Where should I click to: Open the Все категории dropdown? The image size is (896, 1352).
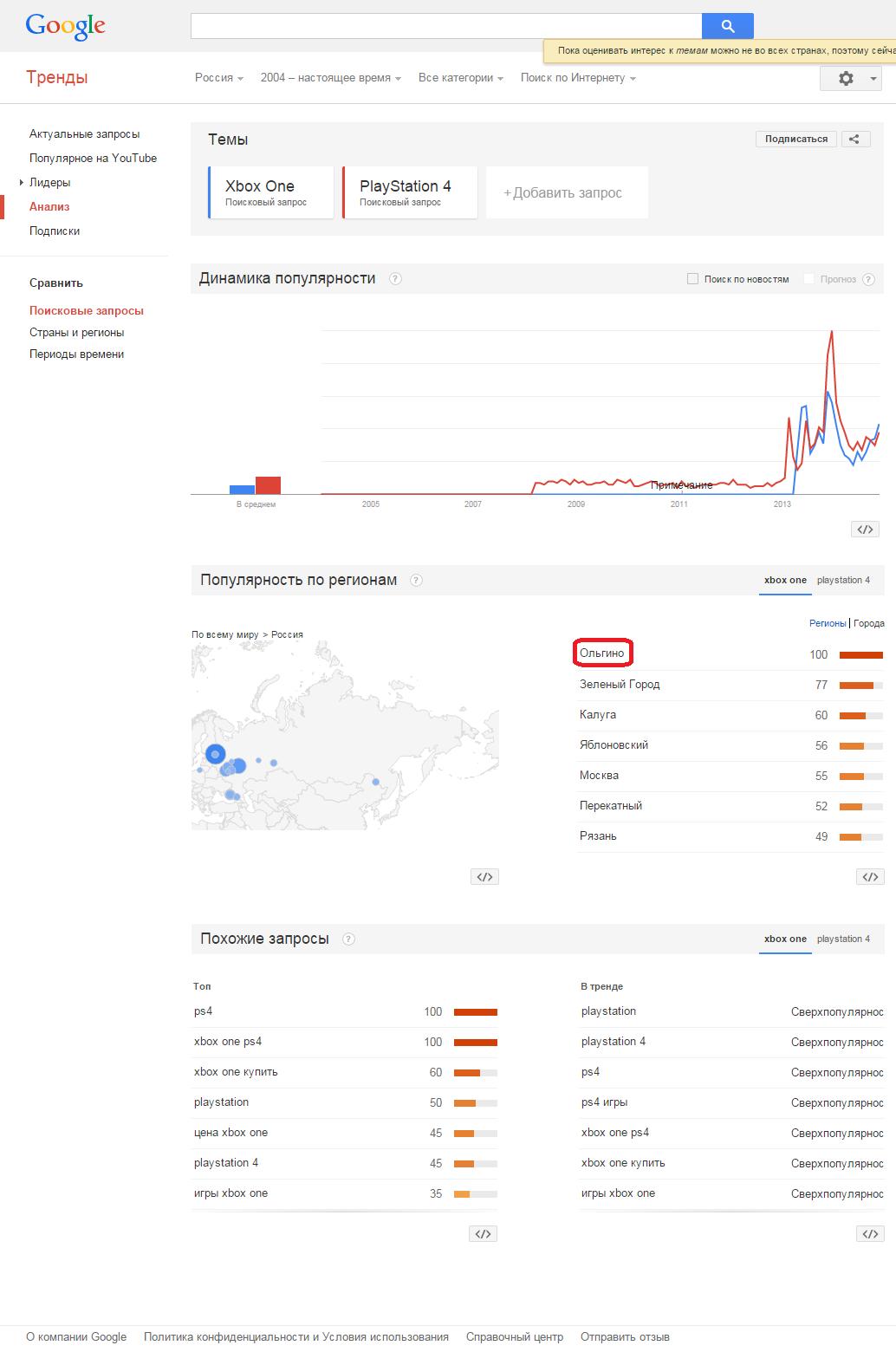pyautogui.click(x=462, y=78)
